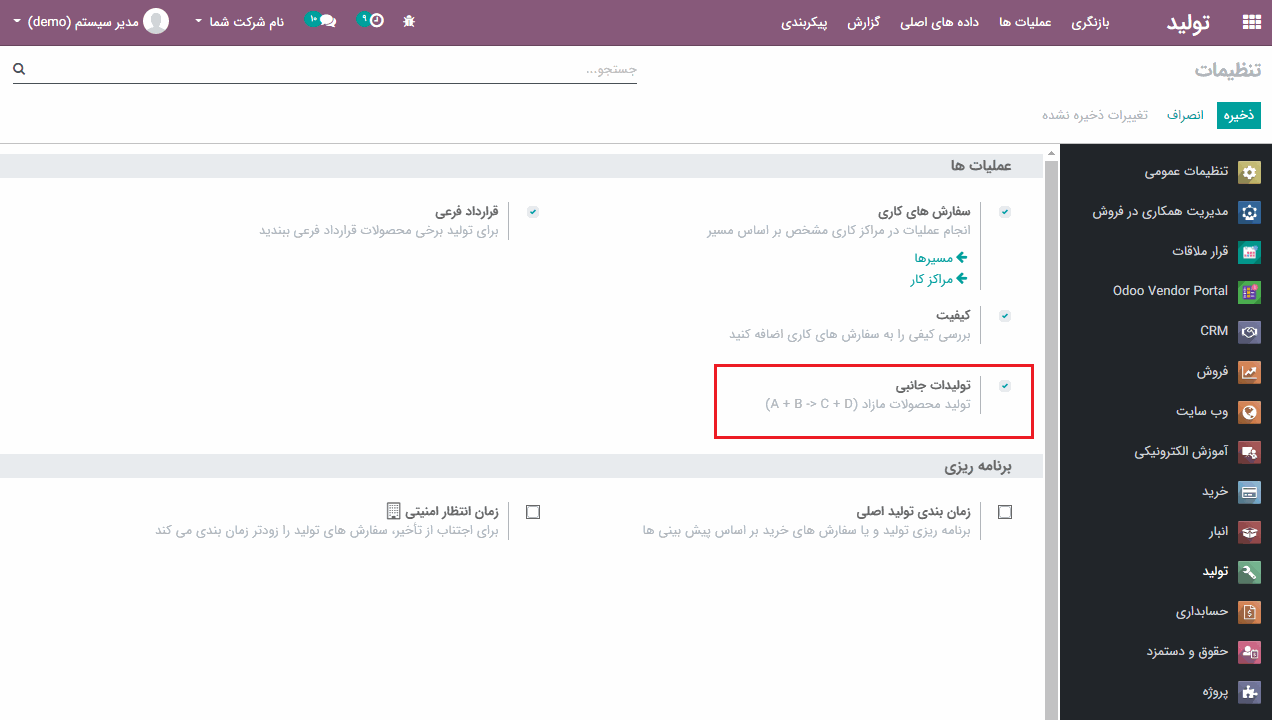This screenshot has height=720, width=1272.
Task: Click the پروژه puzzle icon
Action: tap(1249, 692)
